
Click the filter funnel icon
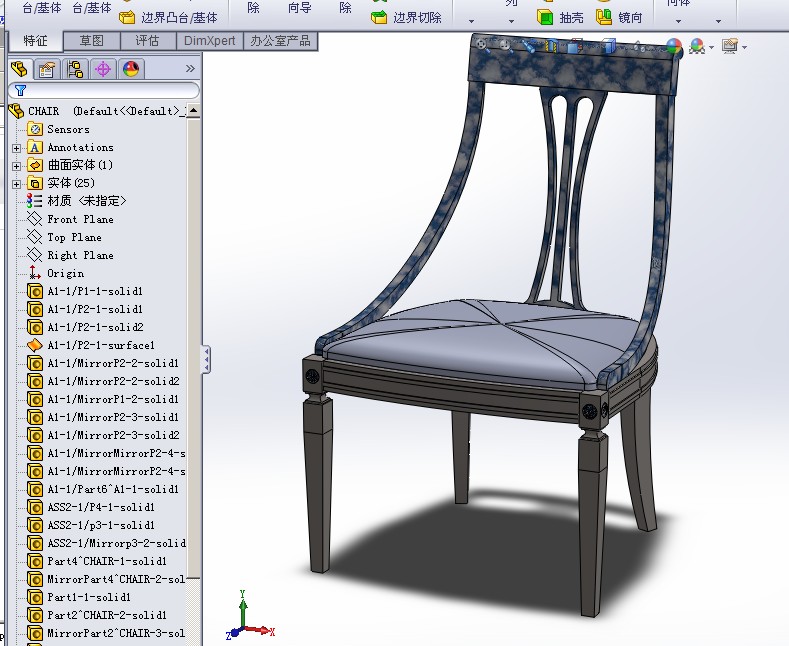click(x=20, y=91)
